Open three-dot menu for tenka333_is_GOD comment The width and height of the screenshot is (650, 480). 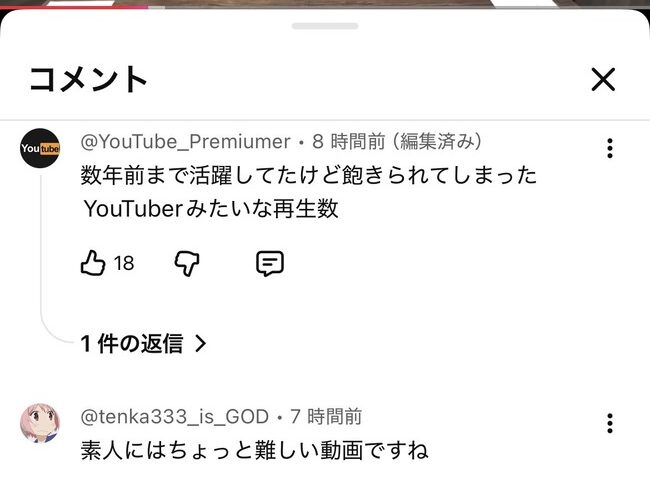coord(609,423)
